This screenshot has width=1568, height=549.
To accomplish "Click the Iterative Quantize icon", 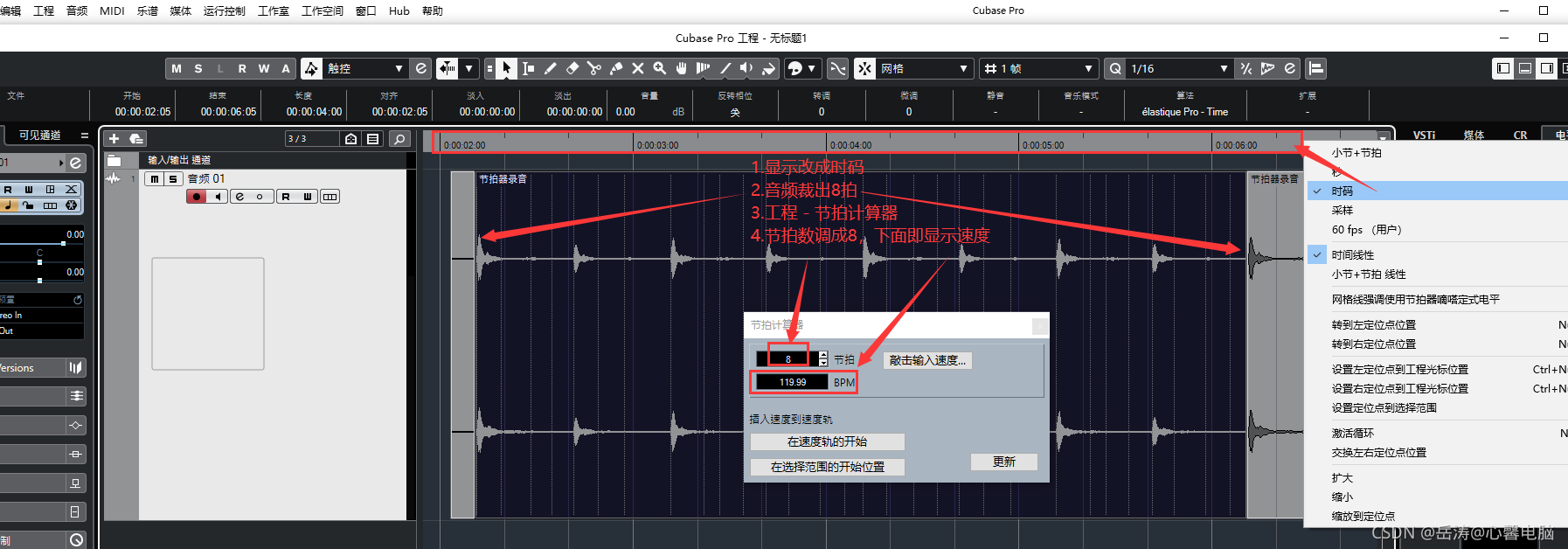I will coord(1246,68).
